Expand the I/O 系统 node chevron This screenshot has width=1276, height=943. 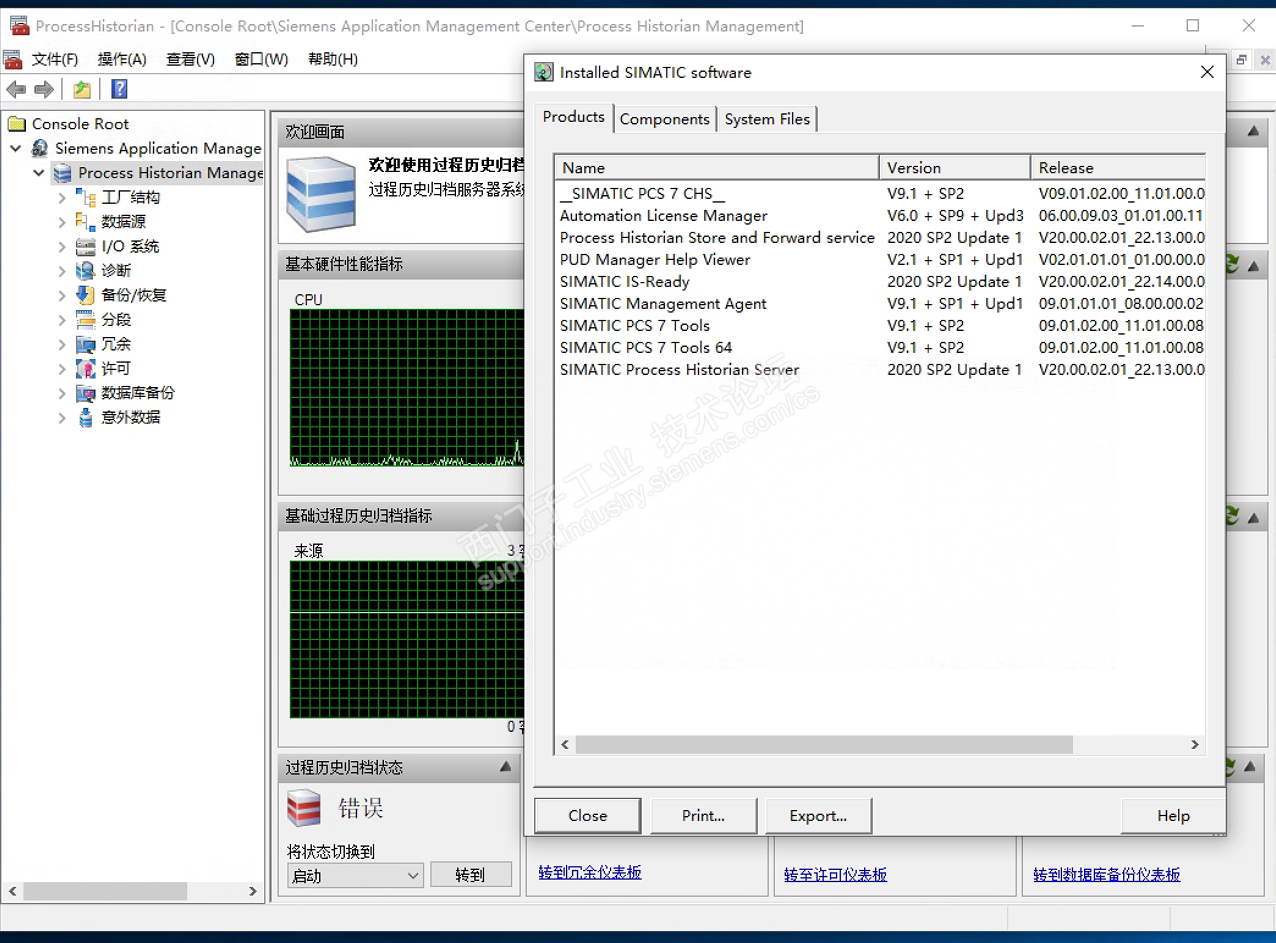[62, 247]
